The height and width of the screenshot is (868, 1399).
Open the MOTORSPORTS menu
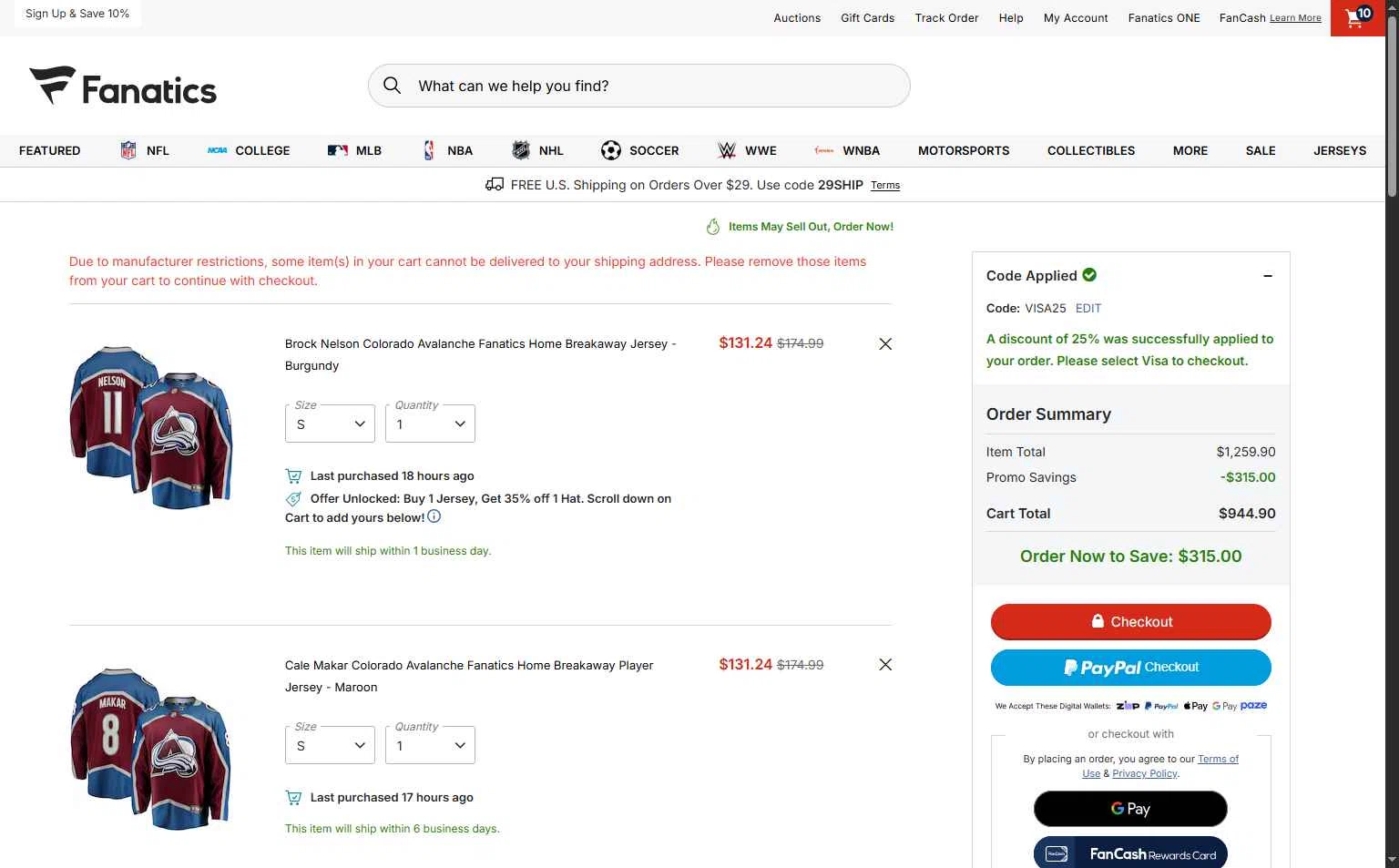[x=964, y=150]
